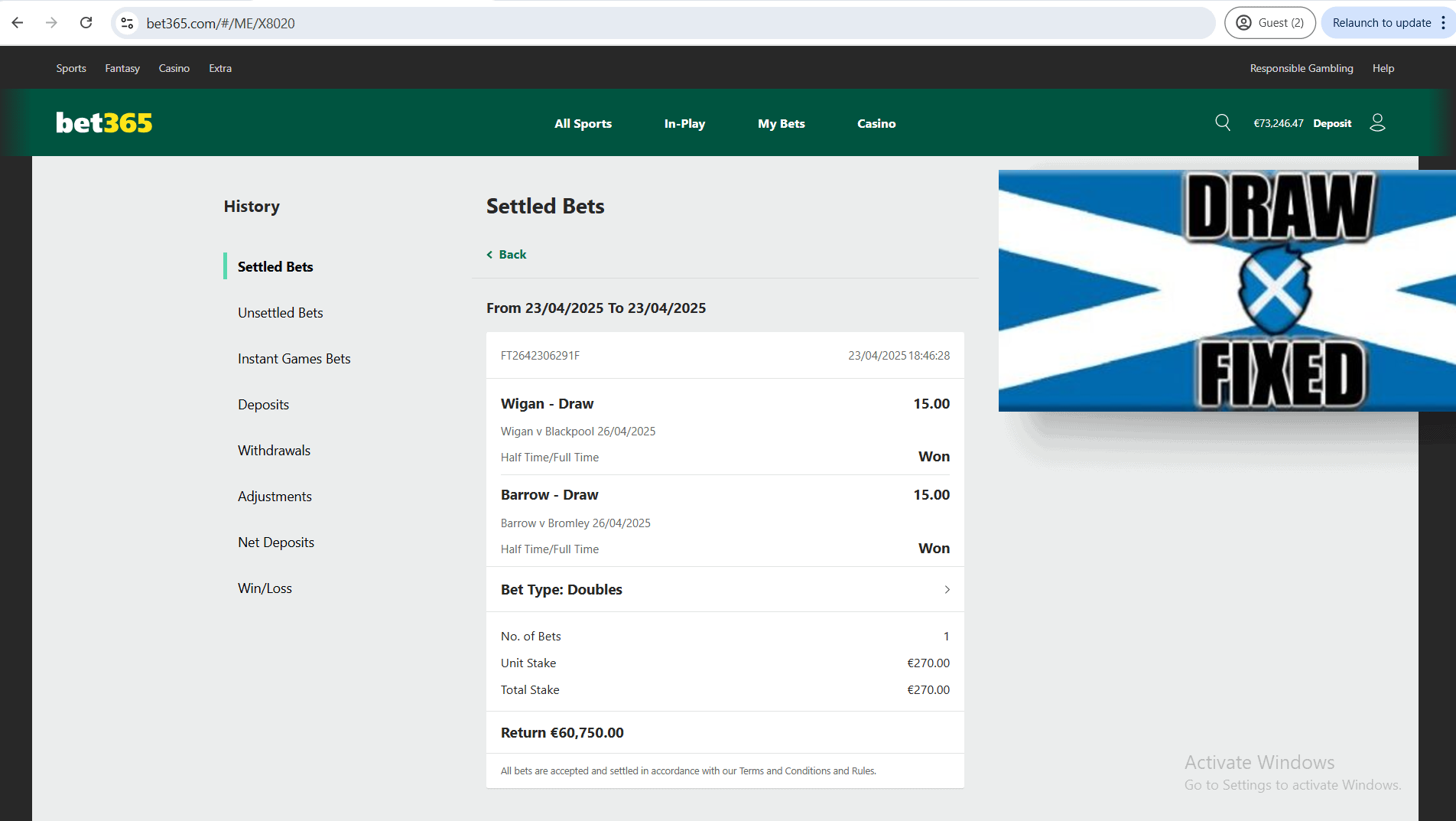Viewport: 1456px width, 821px height.
Task: Open Responsible Gambling link
Action: pyautogui.click(x=1302, y=68)
